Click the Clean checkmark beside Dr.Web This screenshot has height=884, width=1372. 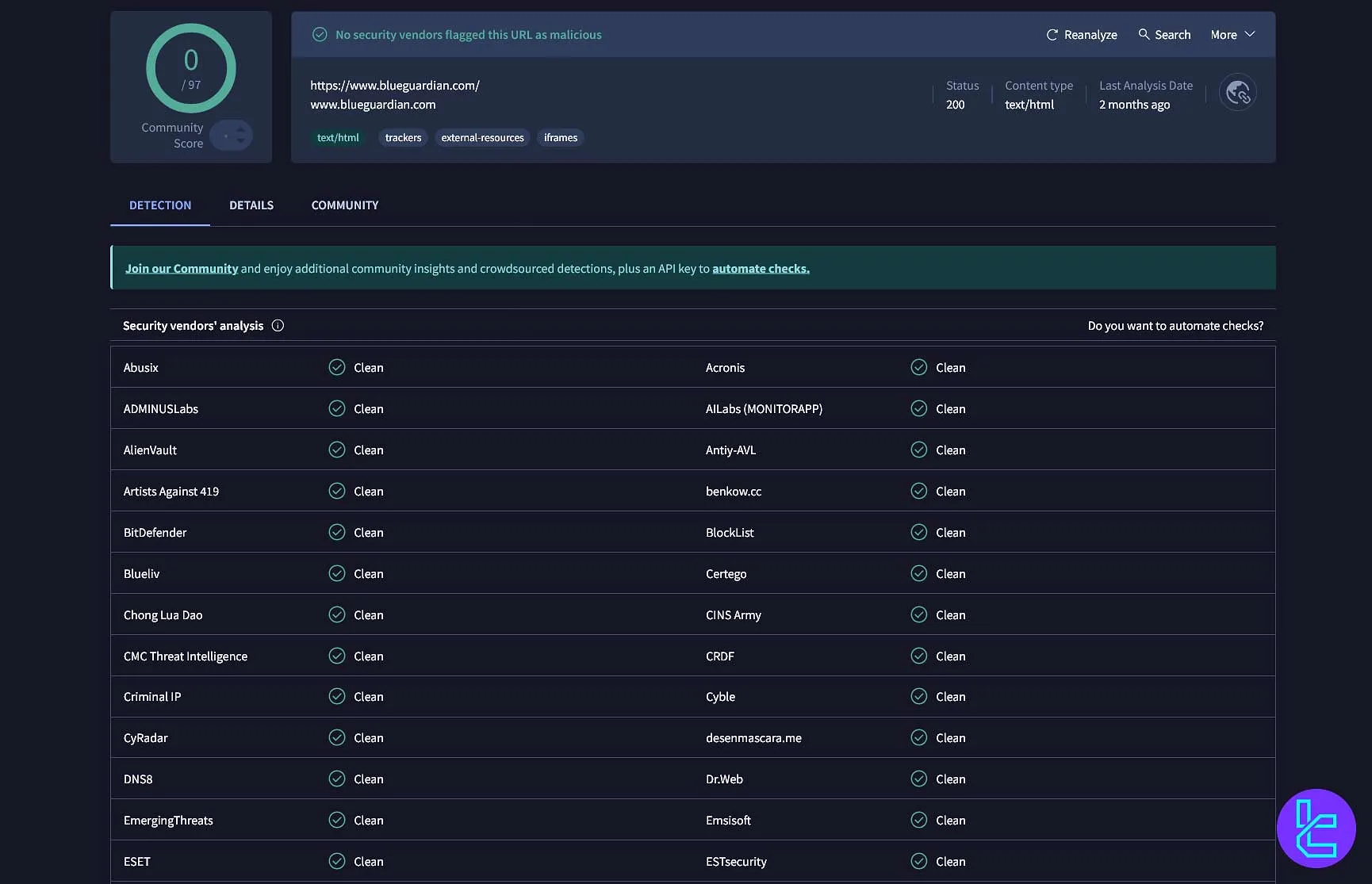coord(919,779)
